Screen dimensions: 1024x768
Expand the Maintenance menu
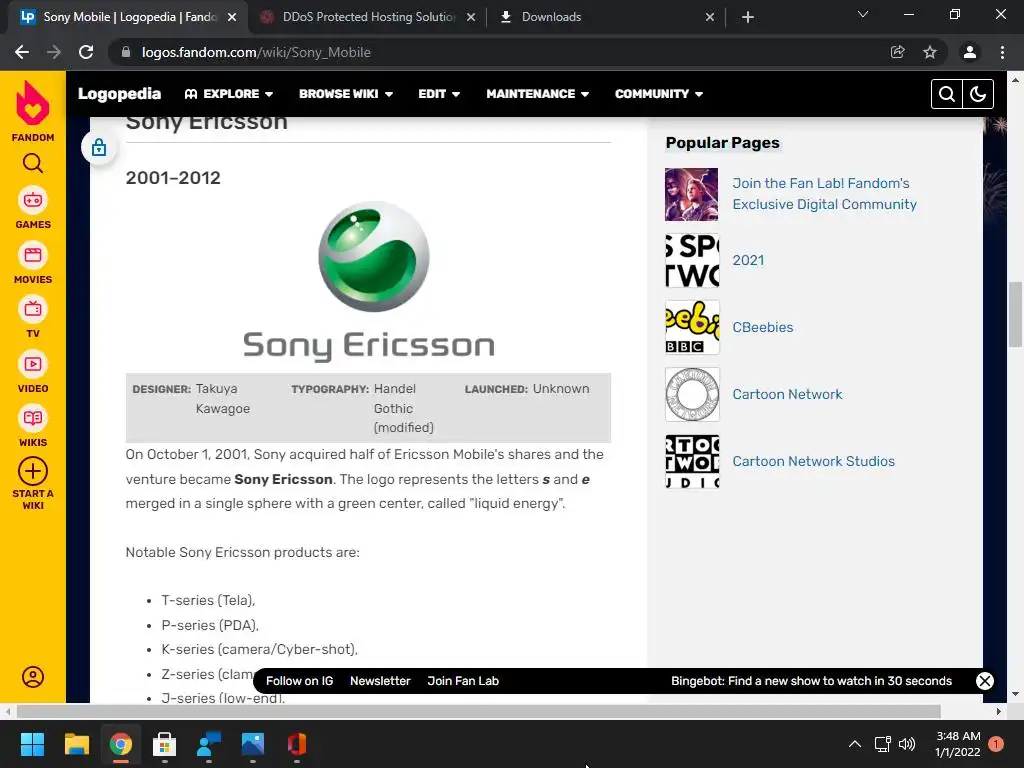click(x=537, y=94)
